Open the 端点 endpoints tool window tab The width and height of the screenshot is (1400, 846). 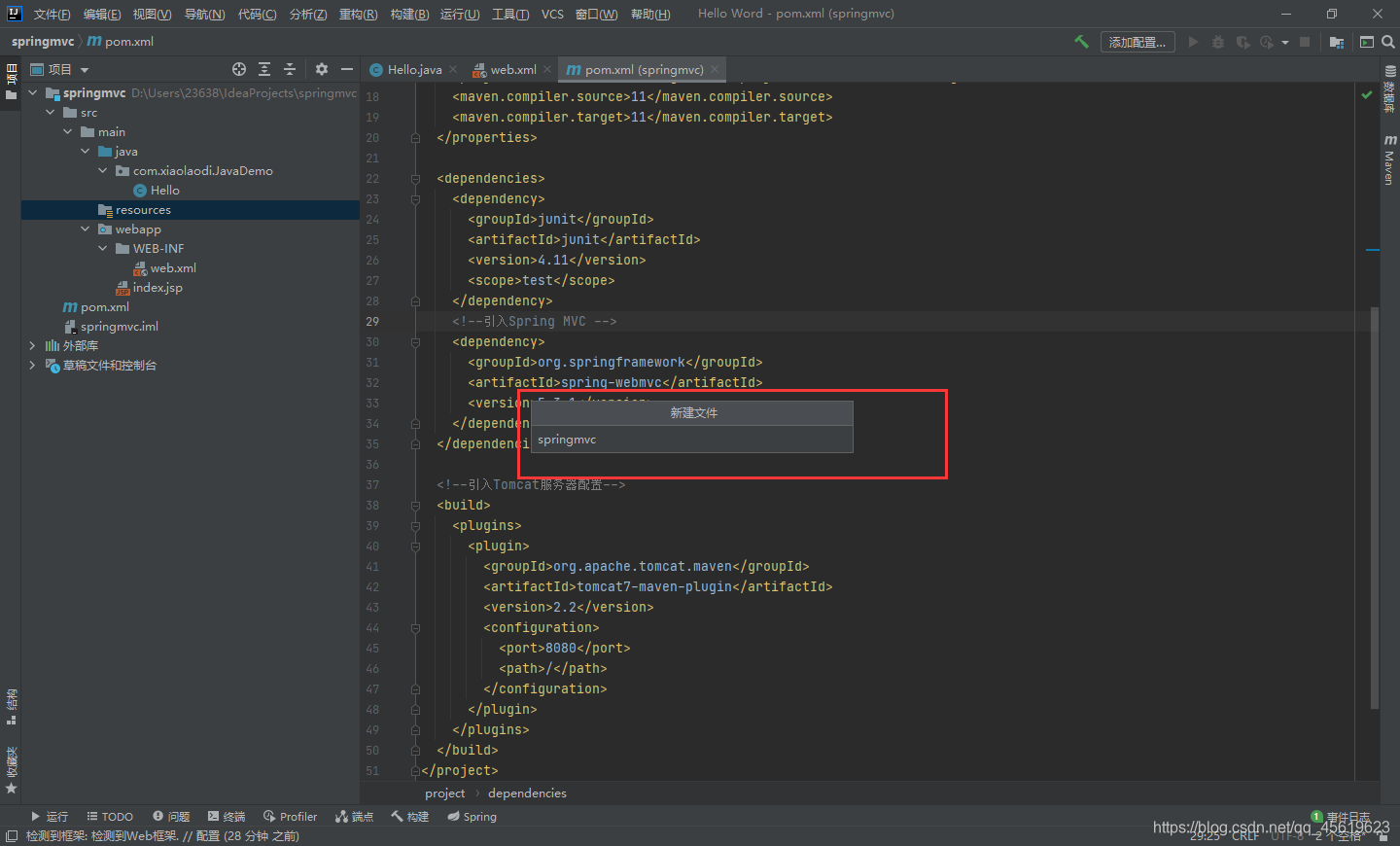[x=354, y=817]
